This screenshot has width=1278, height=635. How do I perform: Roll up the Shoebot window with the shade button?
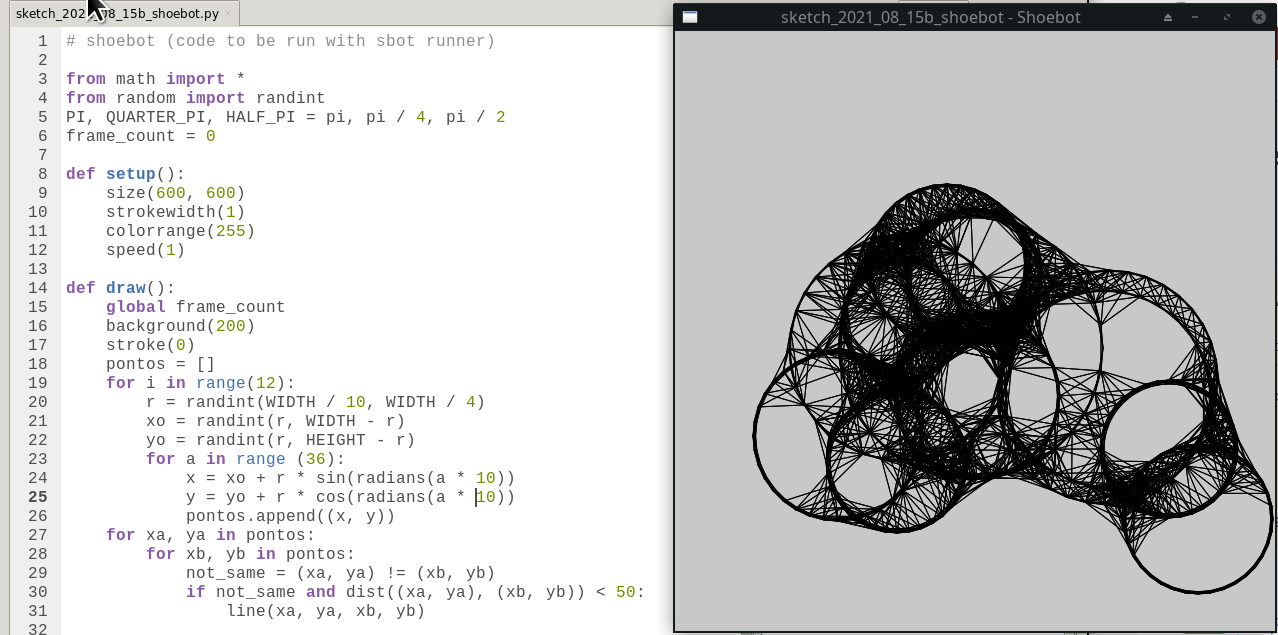pyautogui.click(x=1167, y=17)
